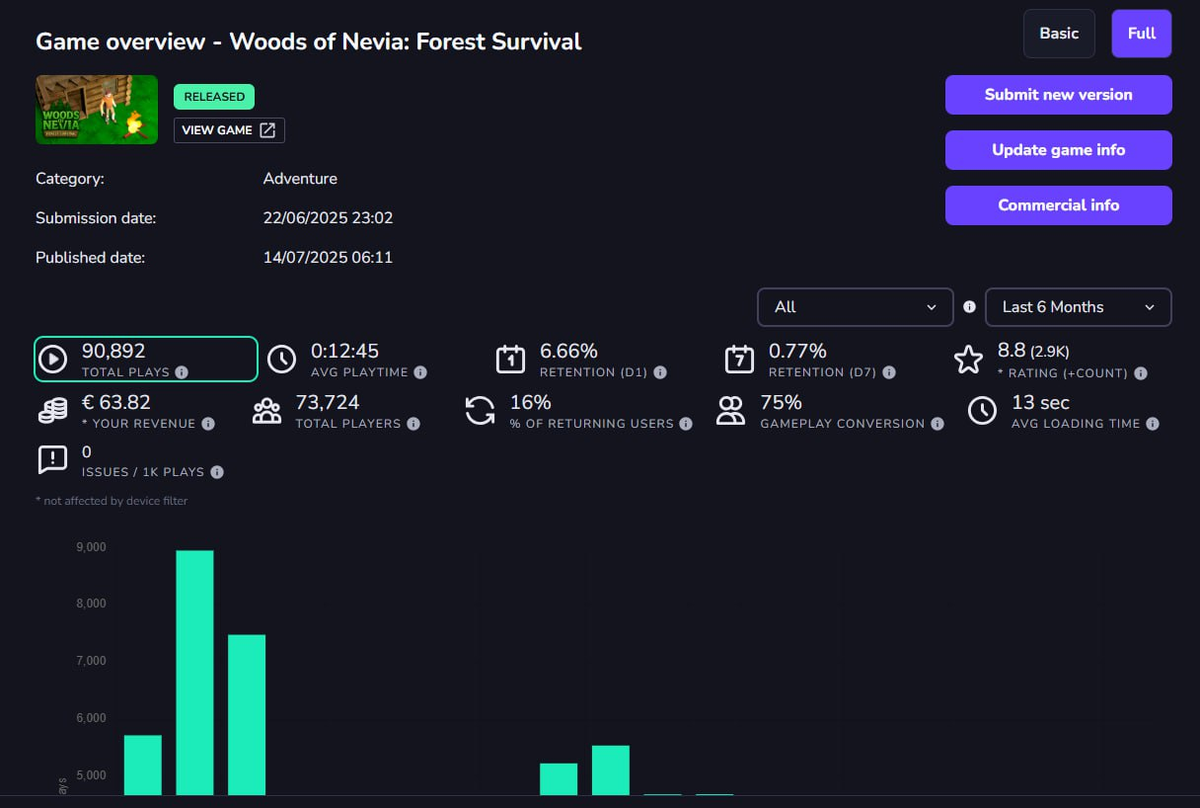Click info icon between the two filter dropdowns

tap(969, 307)
